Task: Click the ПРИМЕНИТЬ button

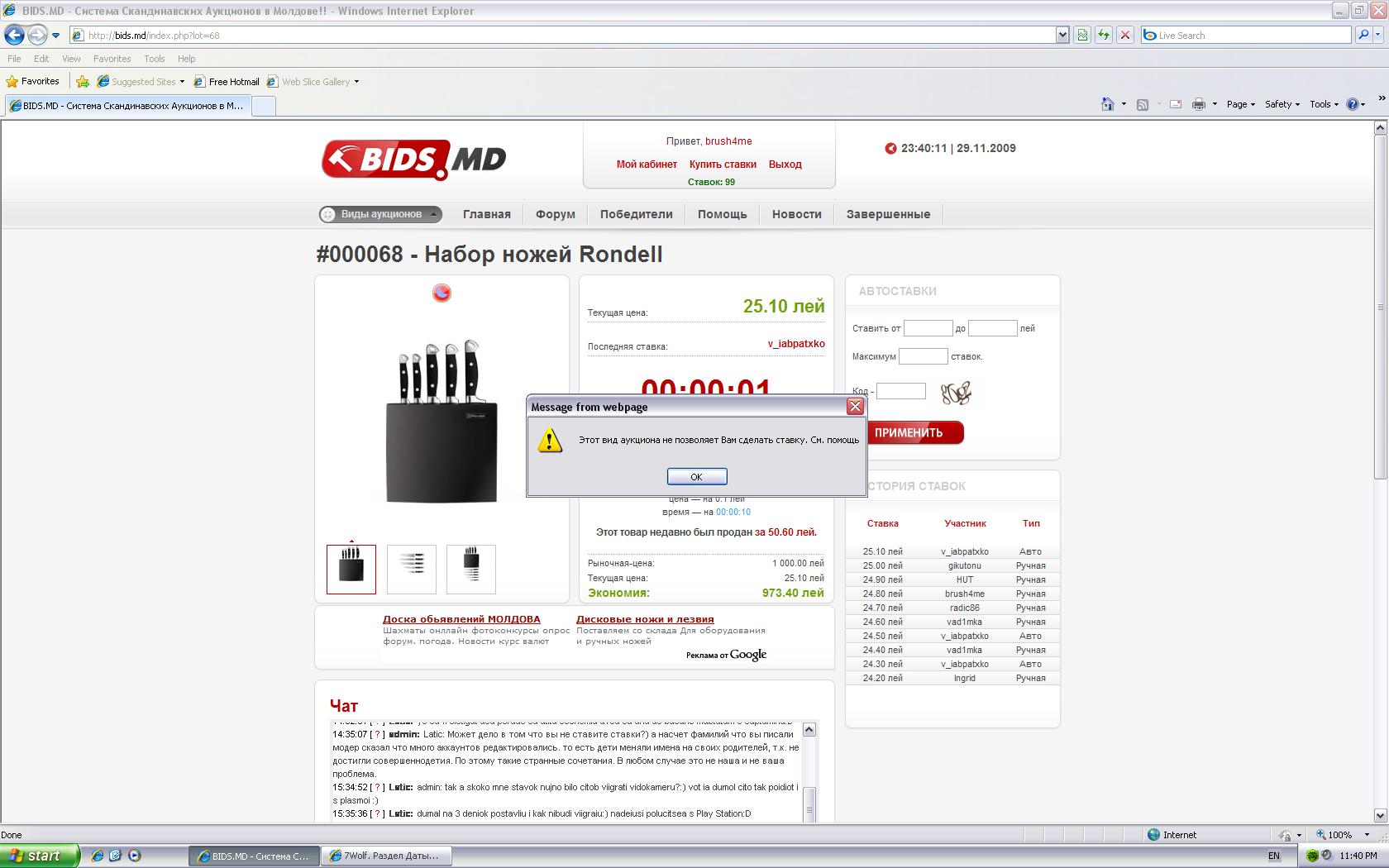Action: (x=914, y=432)
